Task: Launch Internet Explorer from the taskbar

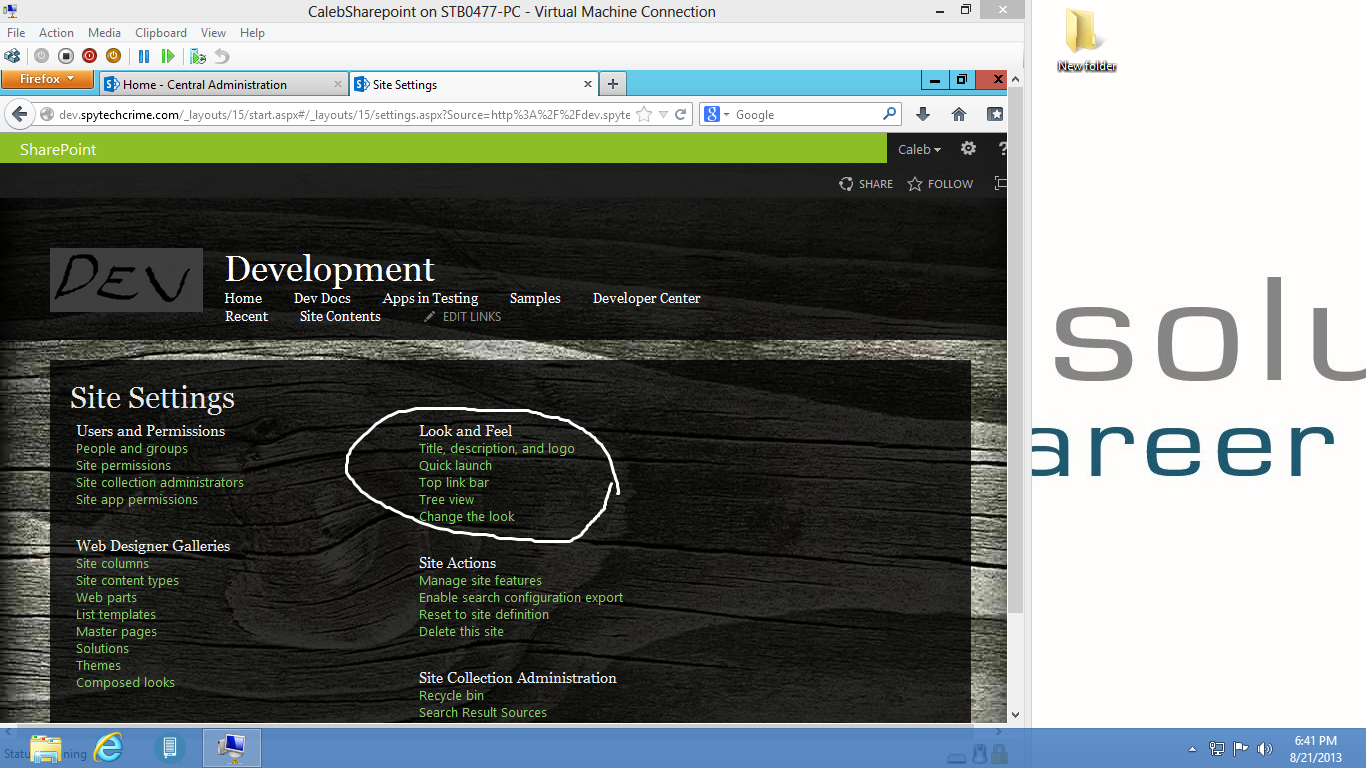Action: [108, 747]
